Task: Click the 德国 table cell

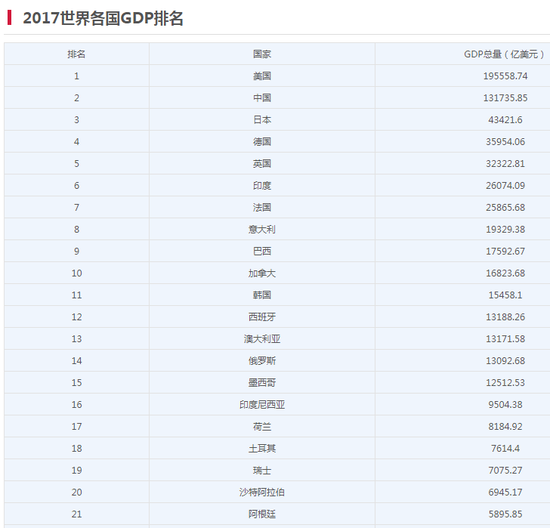Action: pos(262,142)
